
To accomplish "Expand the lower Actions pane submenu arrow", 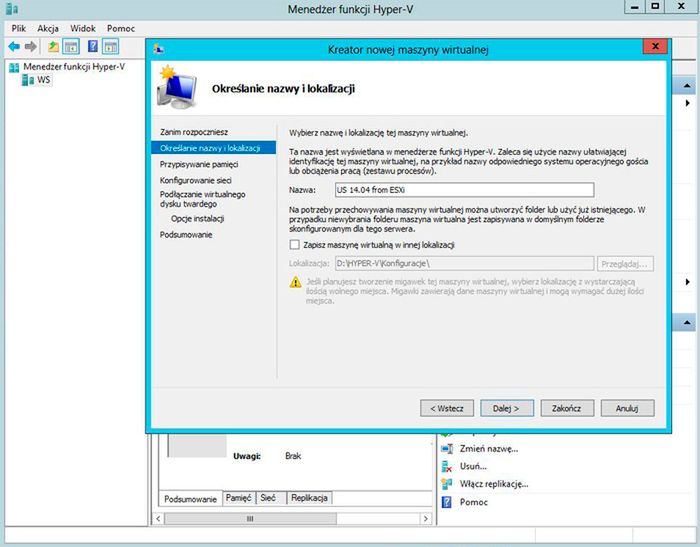I will coord(688,282).
